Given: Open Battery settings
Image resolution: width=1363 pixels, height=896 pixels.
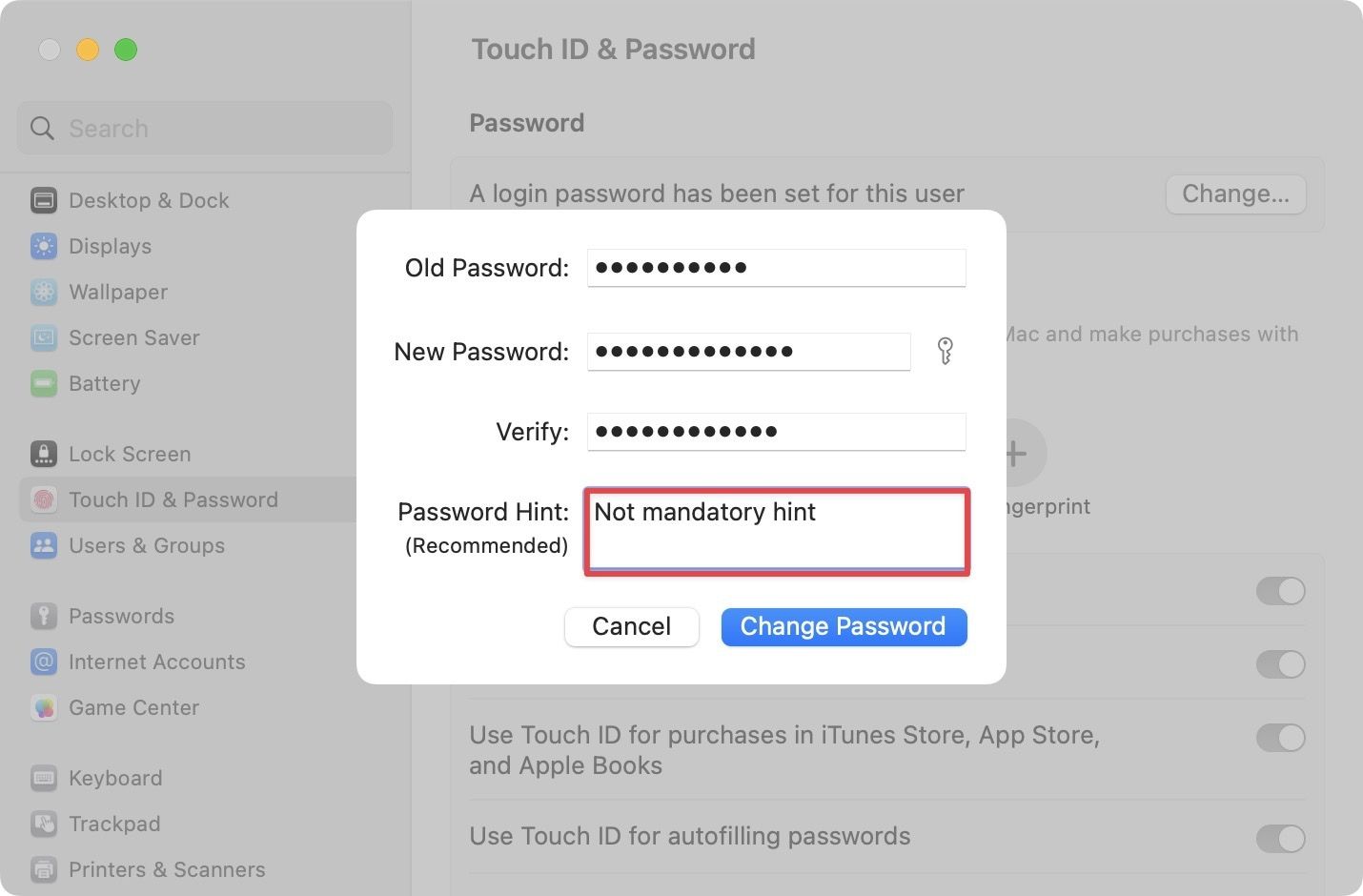Looking at the screenshot, I should [104, 383].
